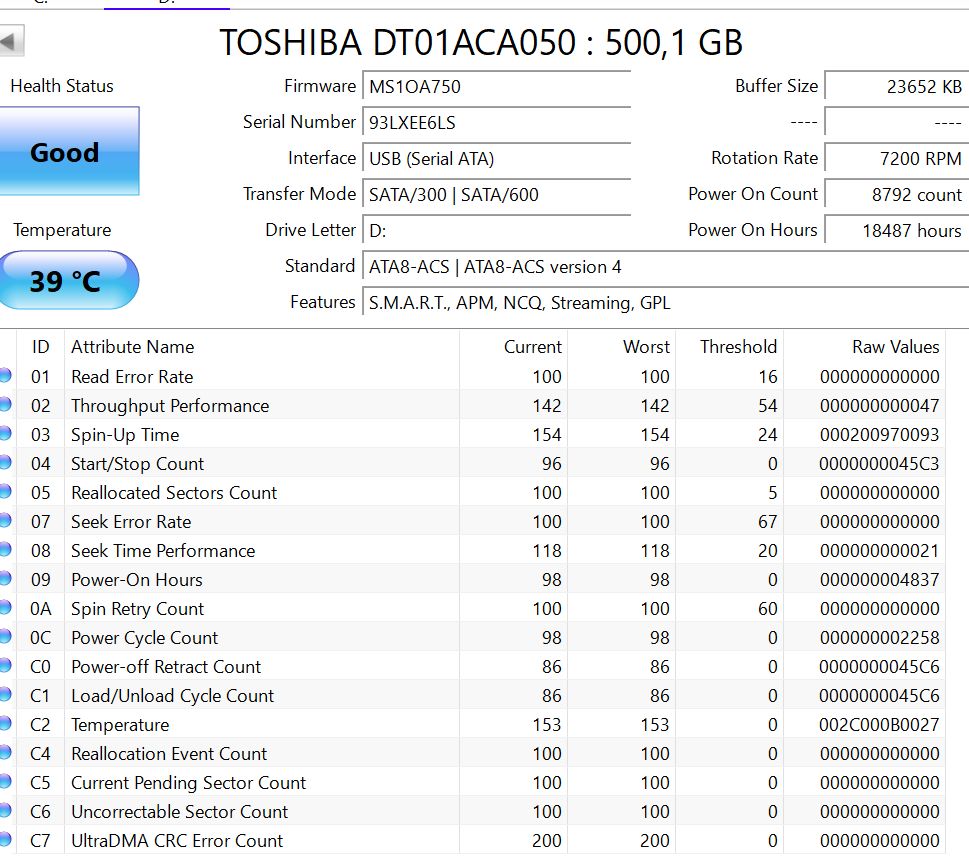The image size is (969, 863).
Task: Select the Load/Unload Cycle Count row
Action: tap(473, 695)
